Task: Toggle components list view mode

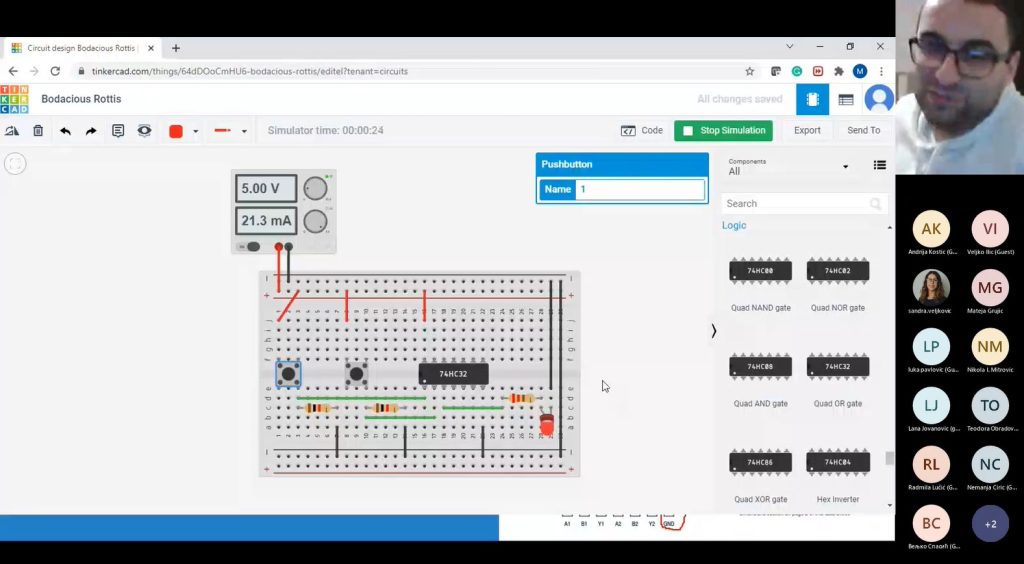Action: pyautogui.click(x=880, y=166)
